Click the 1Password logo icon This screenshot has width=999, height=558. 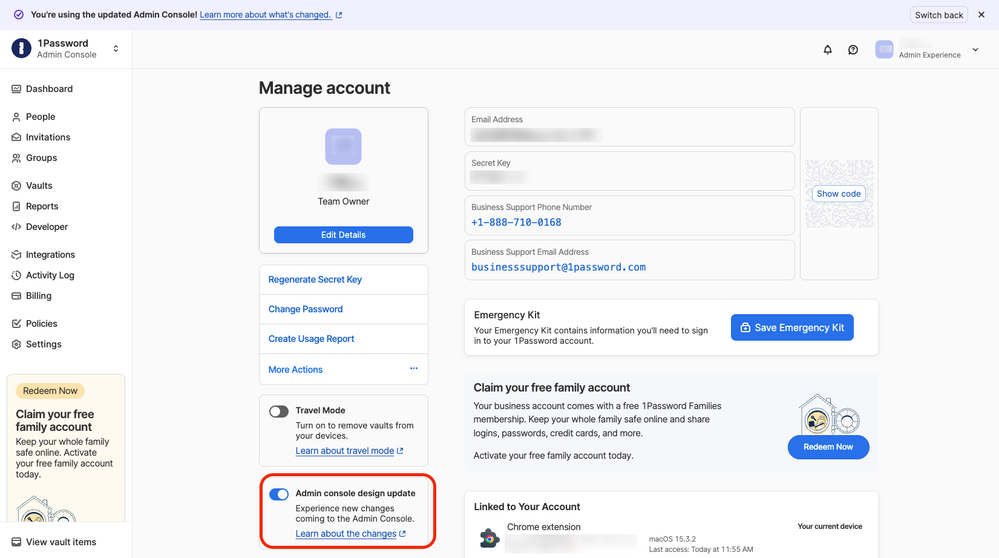21,49
